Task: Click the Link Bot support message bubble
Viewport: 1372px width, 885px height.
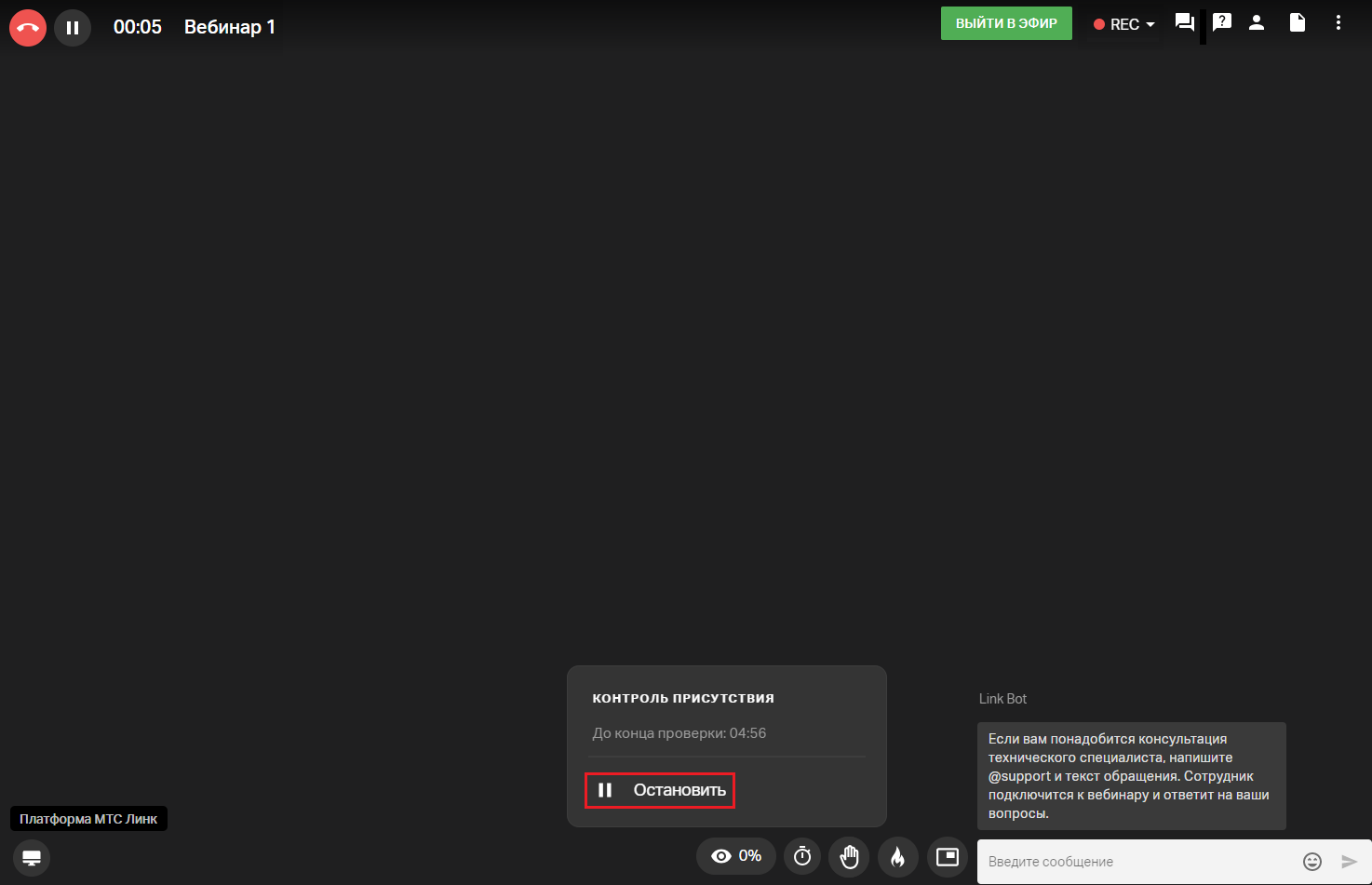Action: [x=1132, y=776]
